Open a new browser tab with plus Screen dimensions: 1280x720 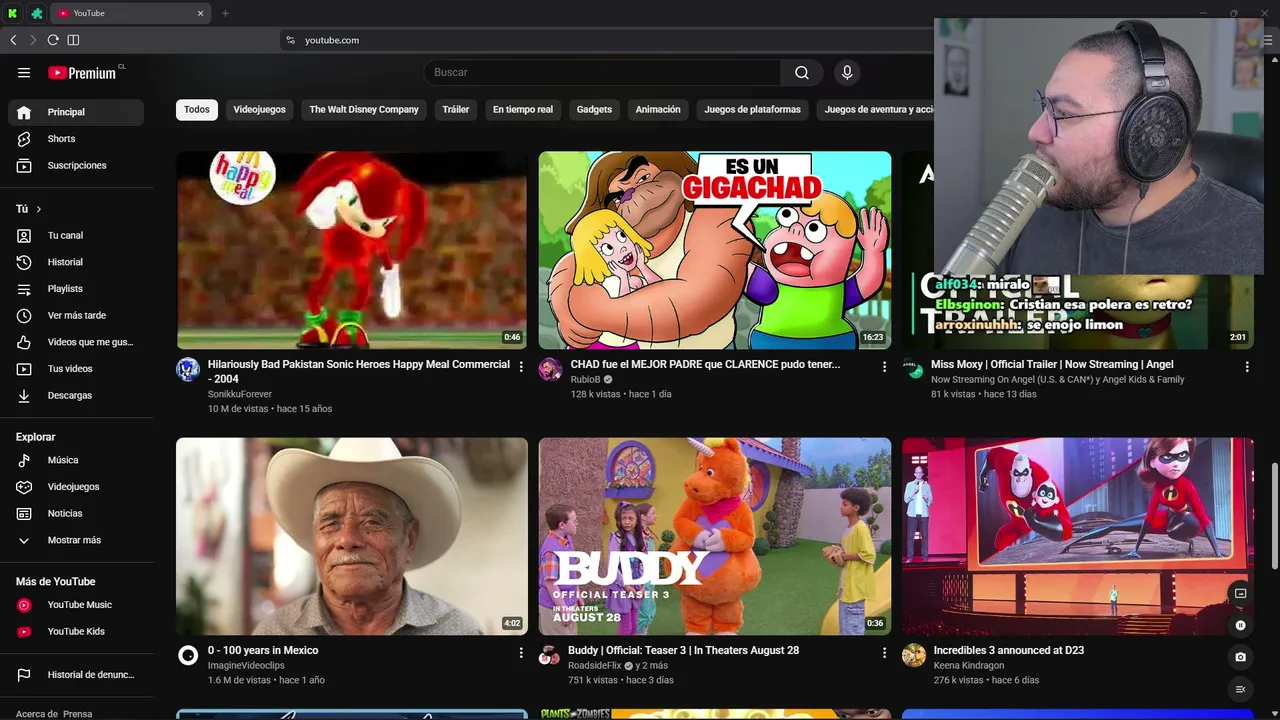coord(225,13)
